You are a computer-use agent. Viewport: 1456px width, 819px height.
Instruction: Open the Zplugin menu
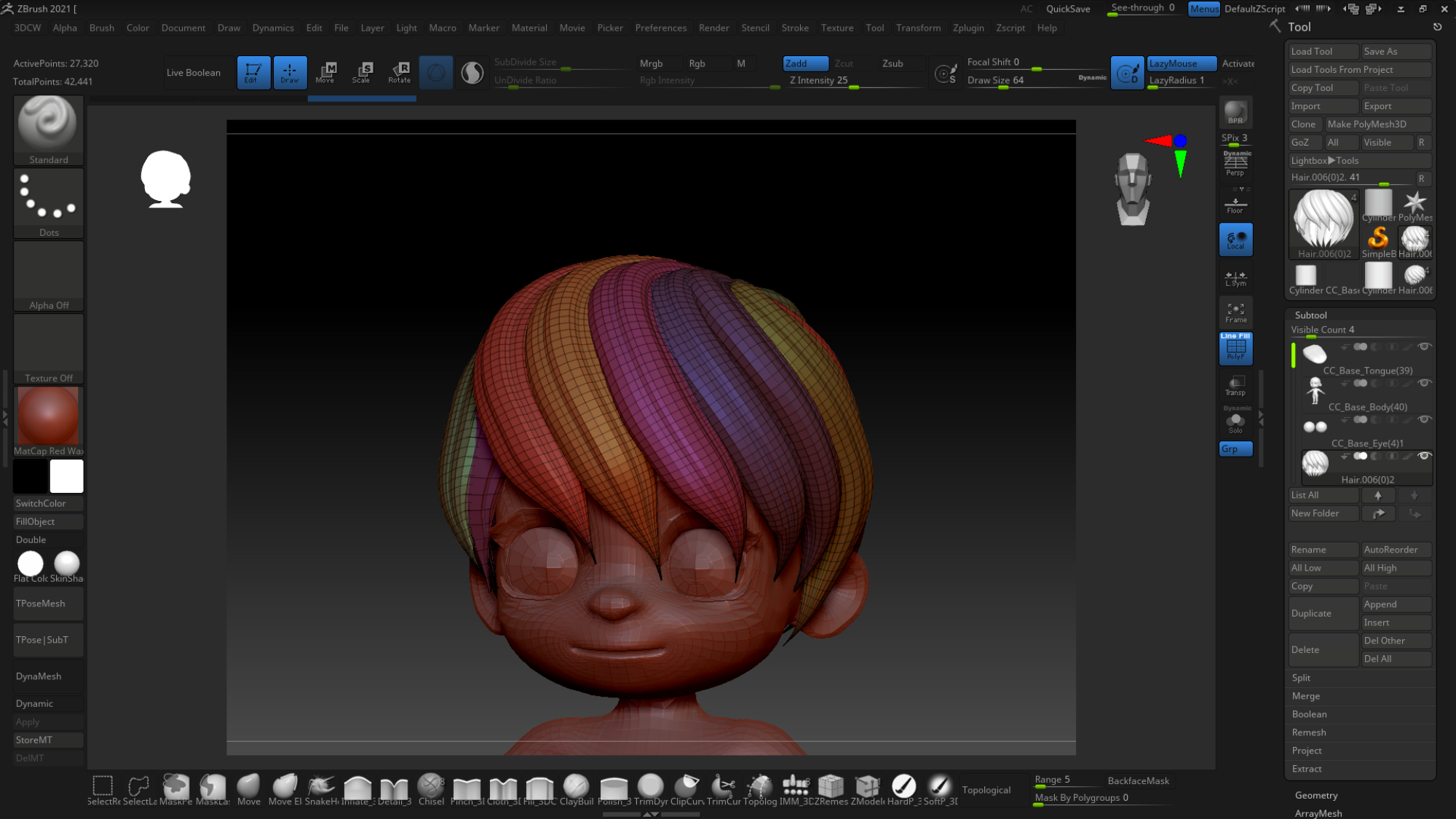968,28
